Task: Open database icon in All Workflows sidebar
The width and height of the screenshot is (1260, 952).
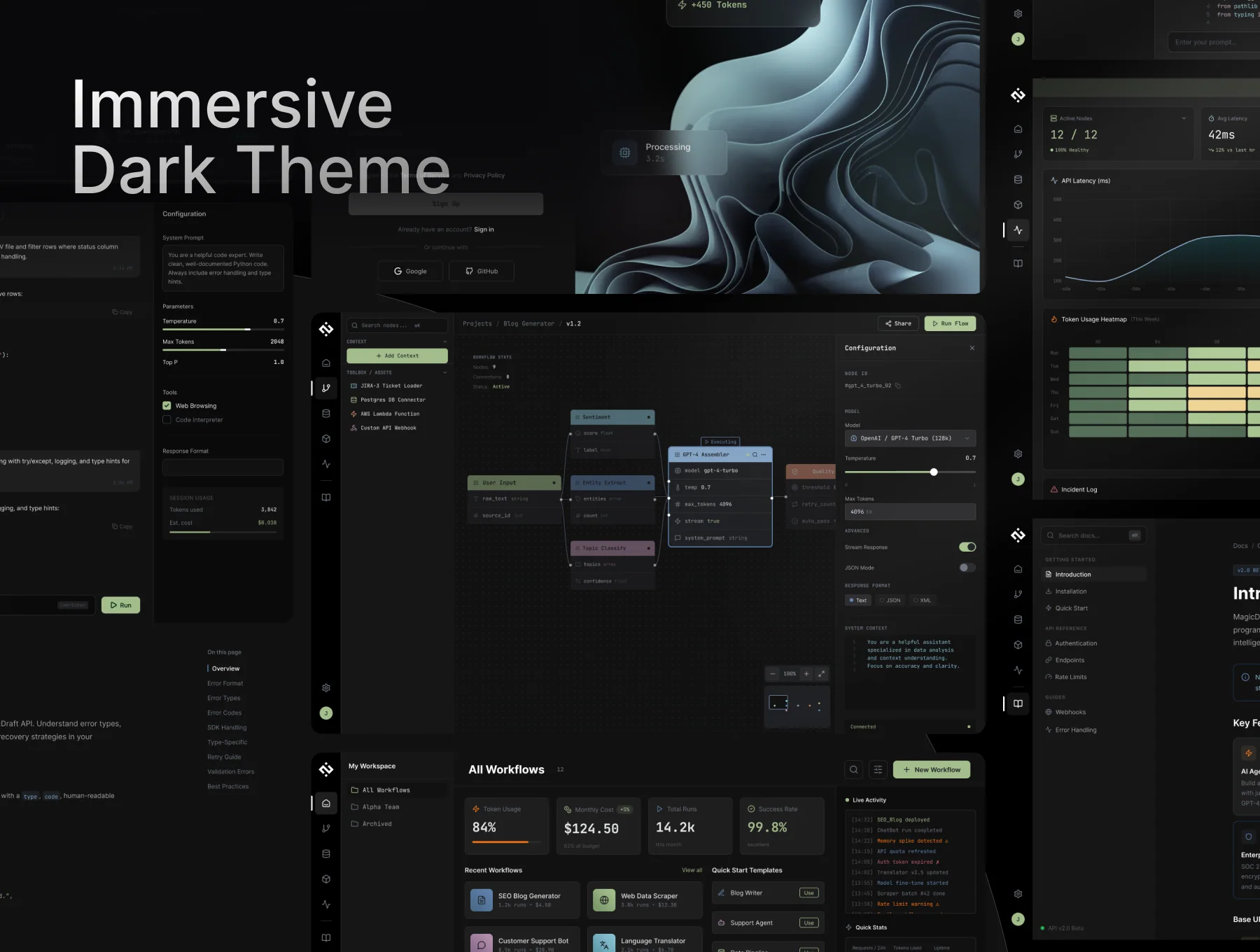Action: point(325,854)
